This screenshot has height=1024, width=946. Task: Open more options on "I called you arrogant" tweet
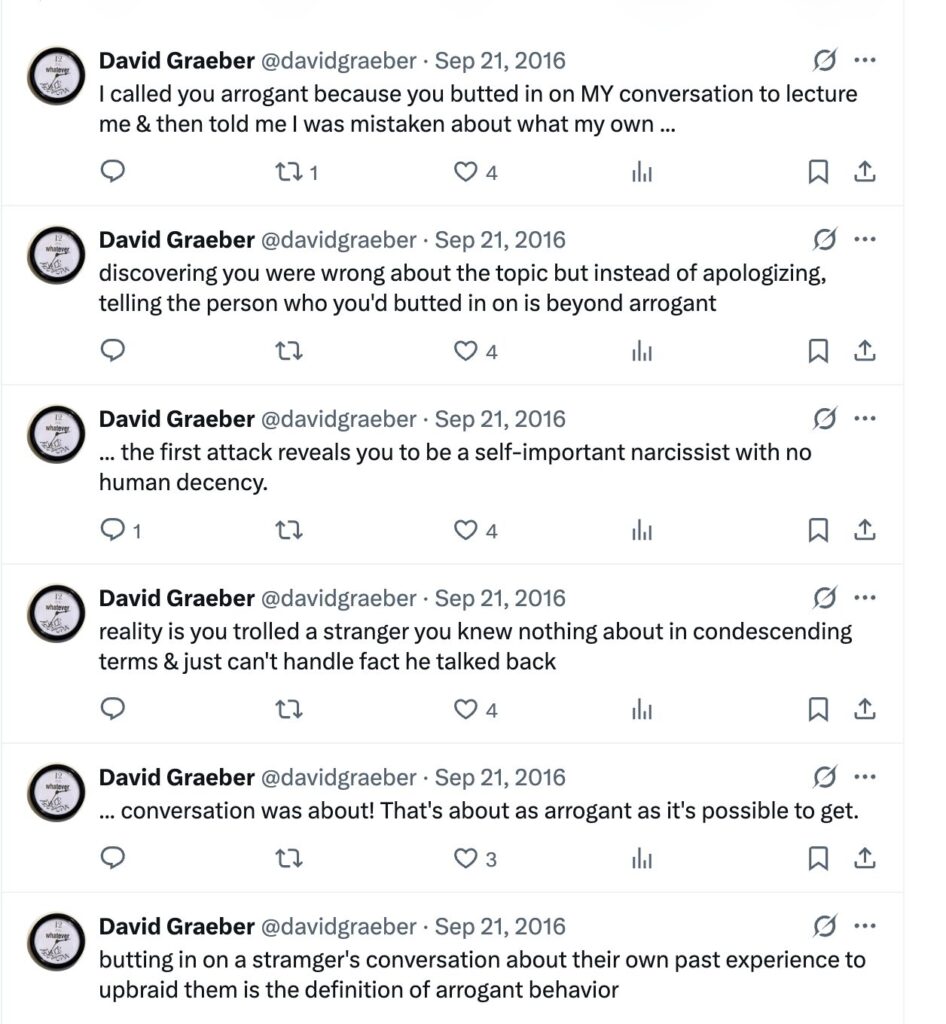click(864, 60)
